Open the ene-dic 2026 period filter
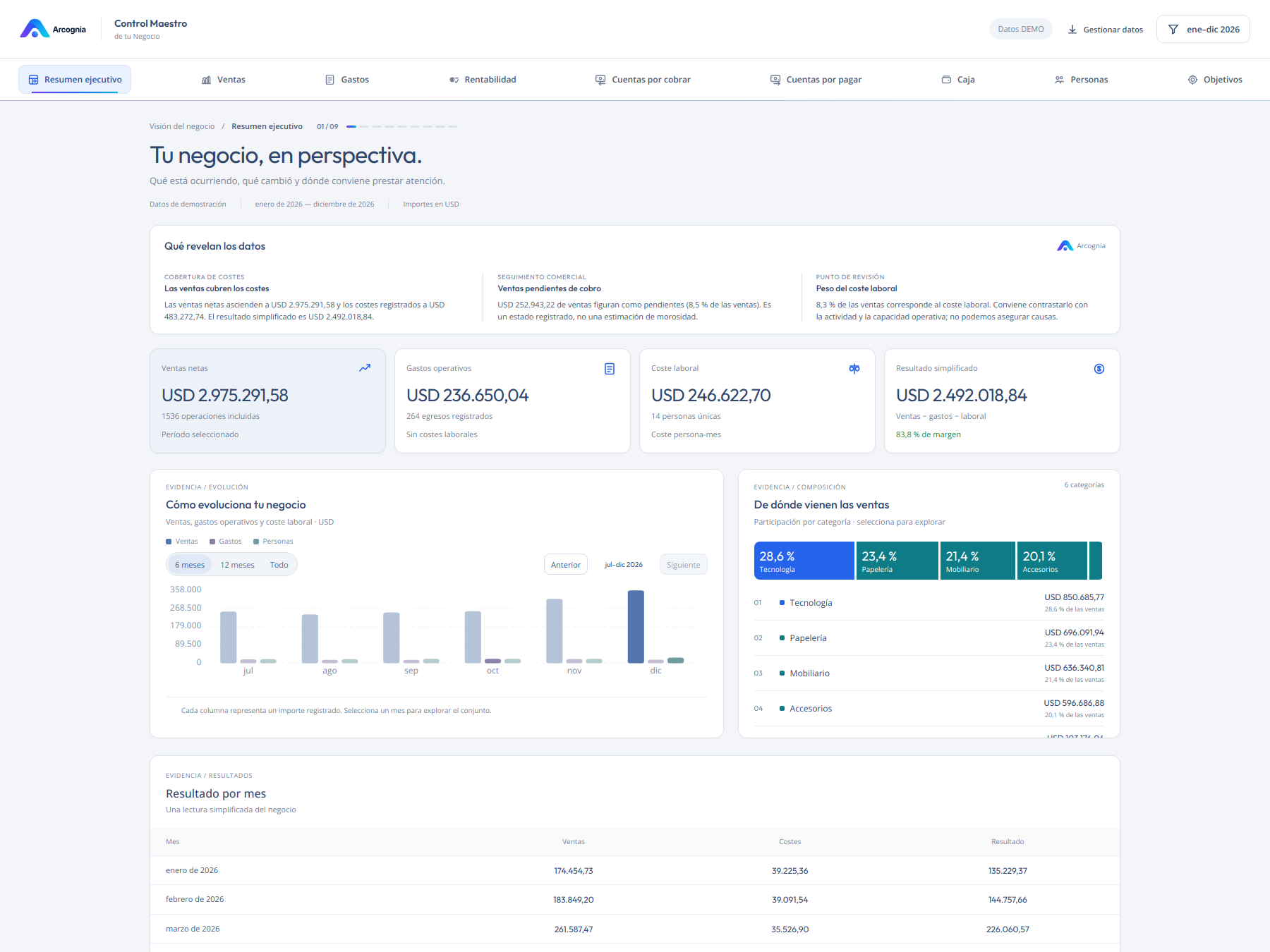The width and height of the screenshot is (1270, 952). (x=1203, y=29)
